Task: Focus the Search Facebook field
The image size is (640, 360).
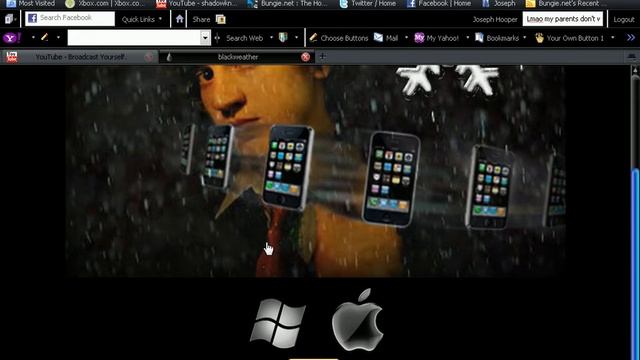Action: [70, 18]
